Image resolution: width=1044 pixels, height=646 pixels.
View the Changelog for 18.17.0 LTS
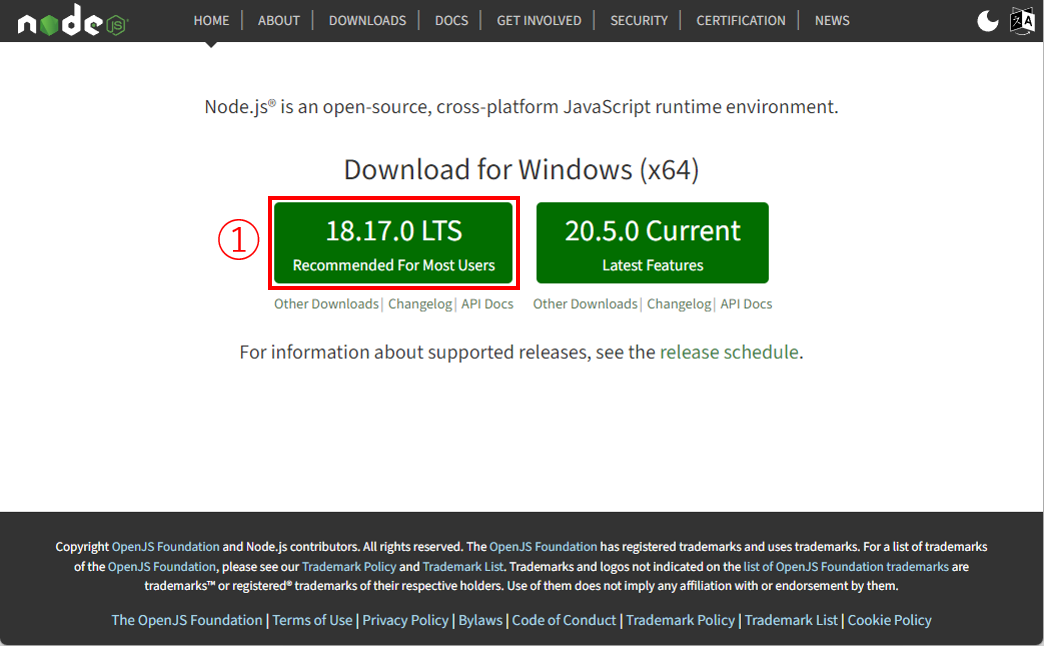(x=420, y=304)
